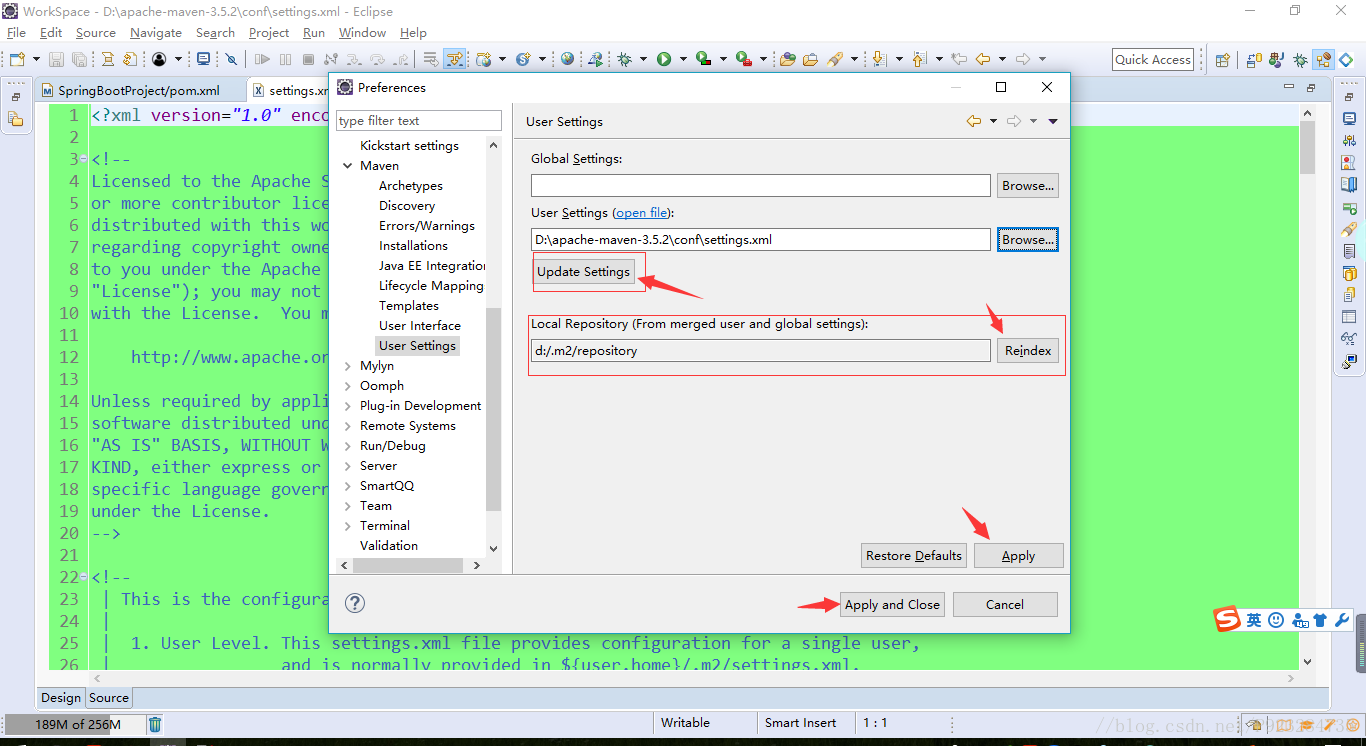
Task: Expand the Team preferences node
Action: (x=348, y=506)
